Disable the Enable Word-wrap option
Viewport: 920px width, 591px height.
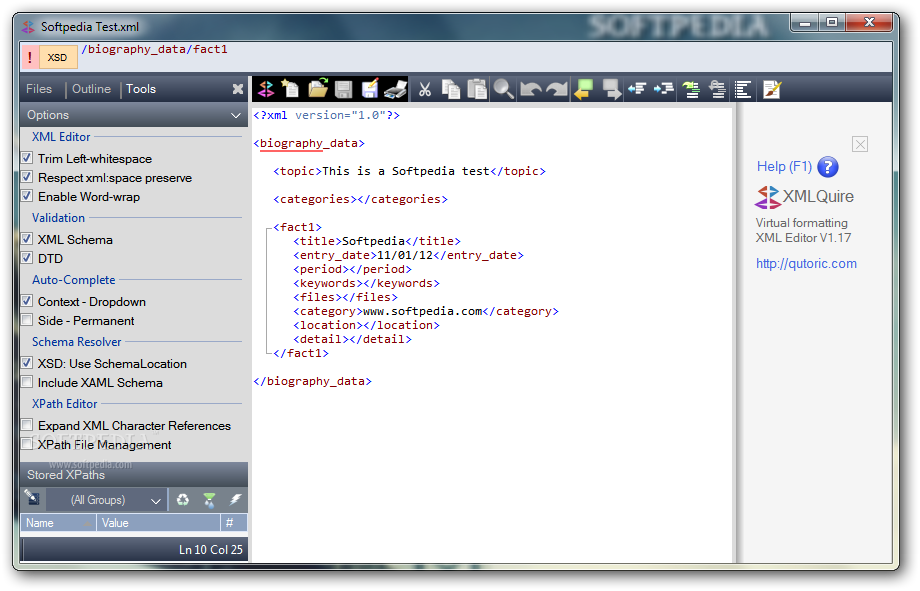(27, 196)
